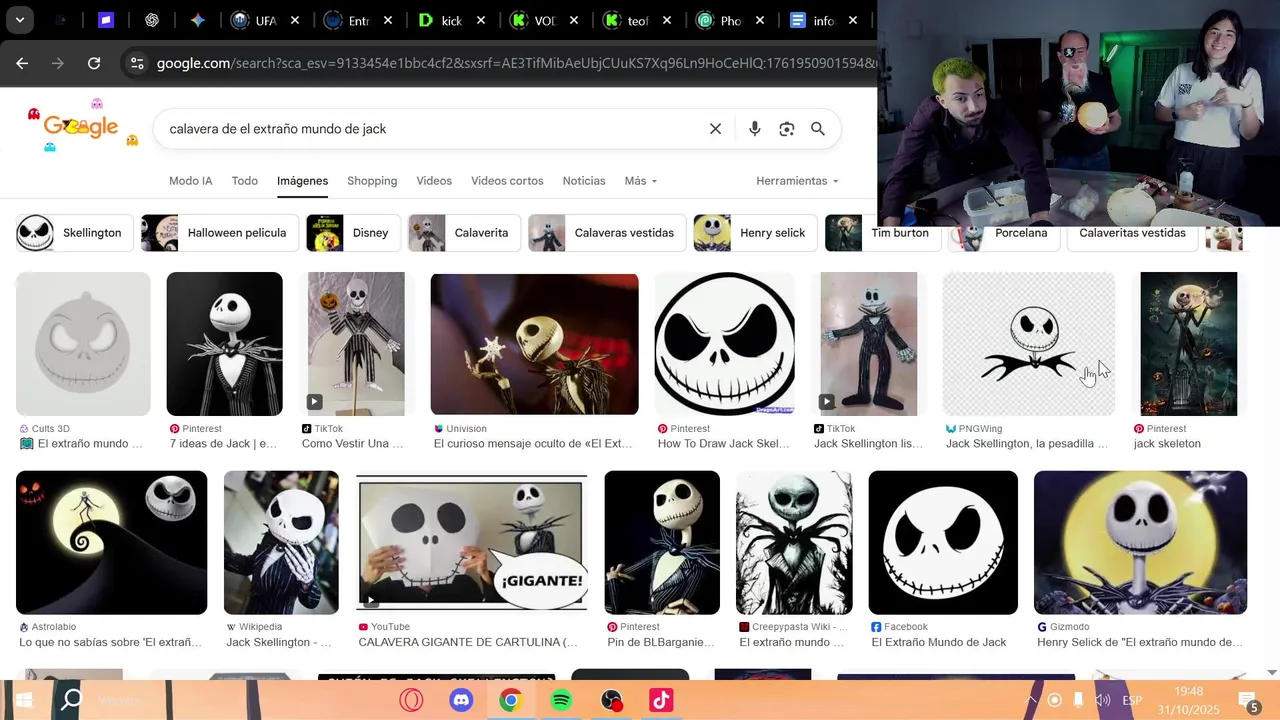Viewport: 1280px width, 720px height.
Task: Open OBS Studio from the taskbar
Action: pos(611,701)
